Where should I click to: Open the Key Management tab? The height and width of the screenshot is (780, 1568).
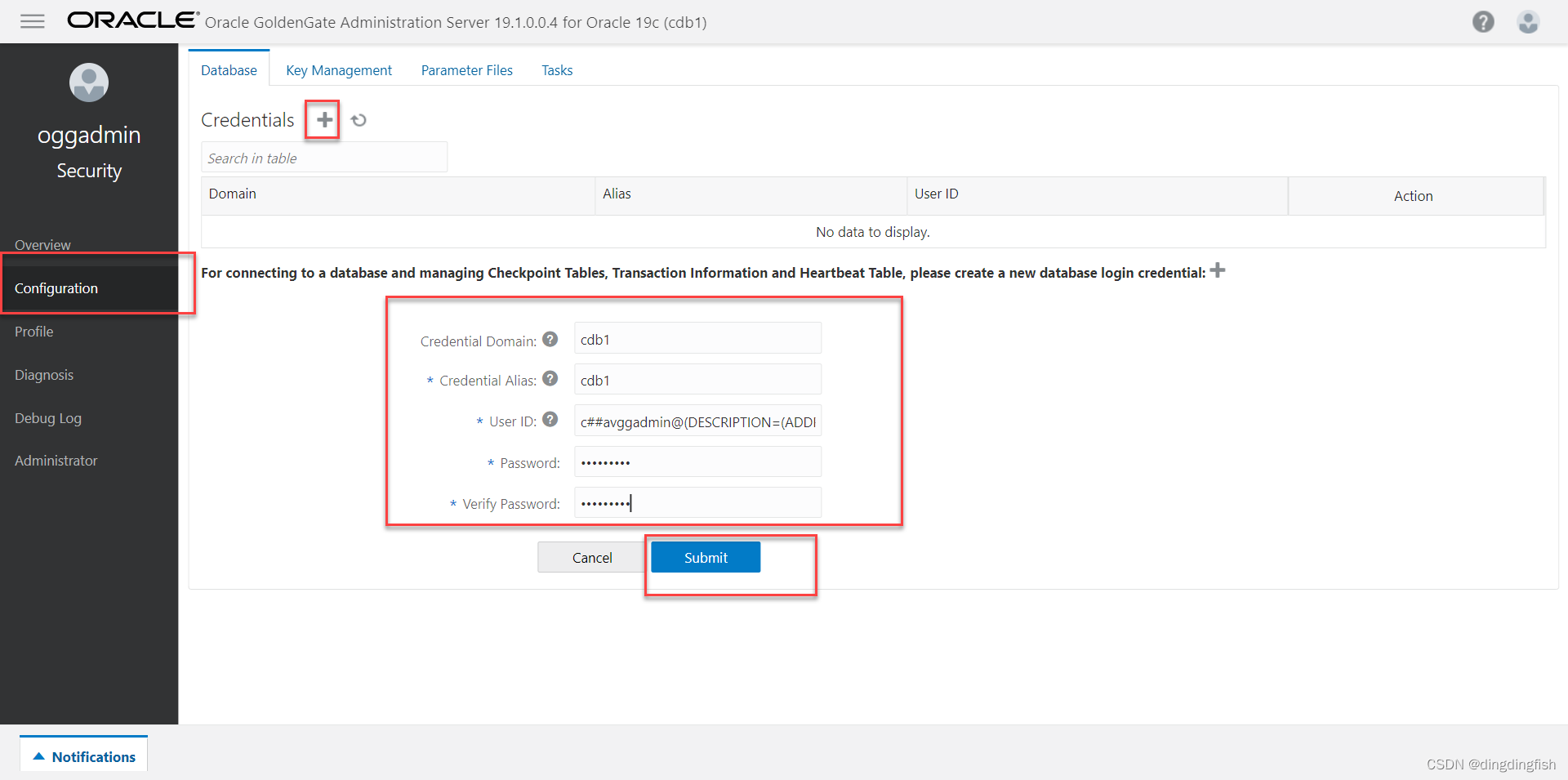point(339,70)
